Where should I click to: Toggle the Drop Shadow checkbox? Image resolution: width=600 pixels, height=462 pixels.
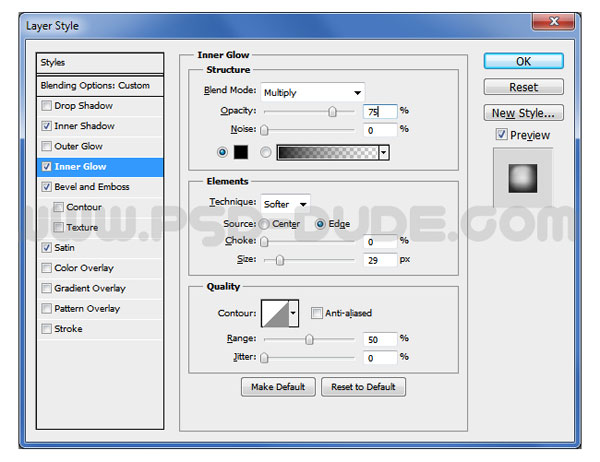tap(46, 106)
